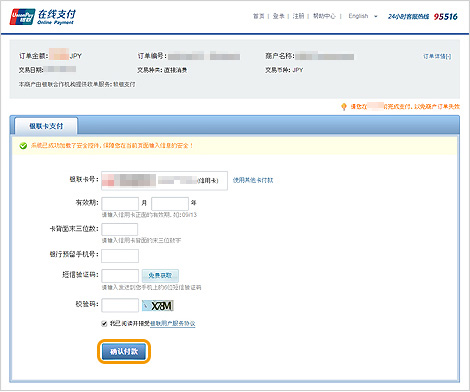This screenshot has height=392, width=470.
Task: Go to 首页 in top navigation
Action: coord(258,16)
